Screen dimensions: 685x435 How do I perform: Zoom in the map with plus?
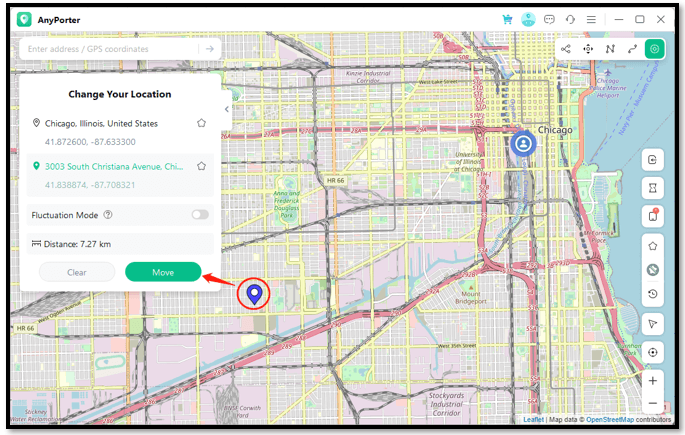click(x=653, y=381)
